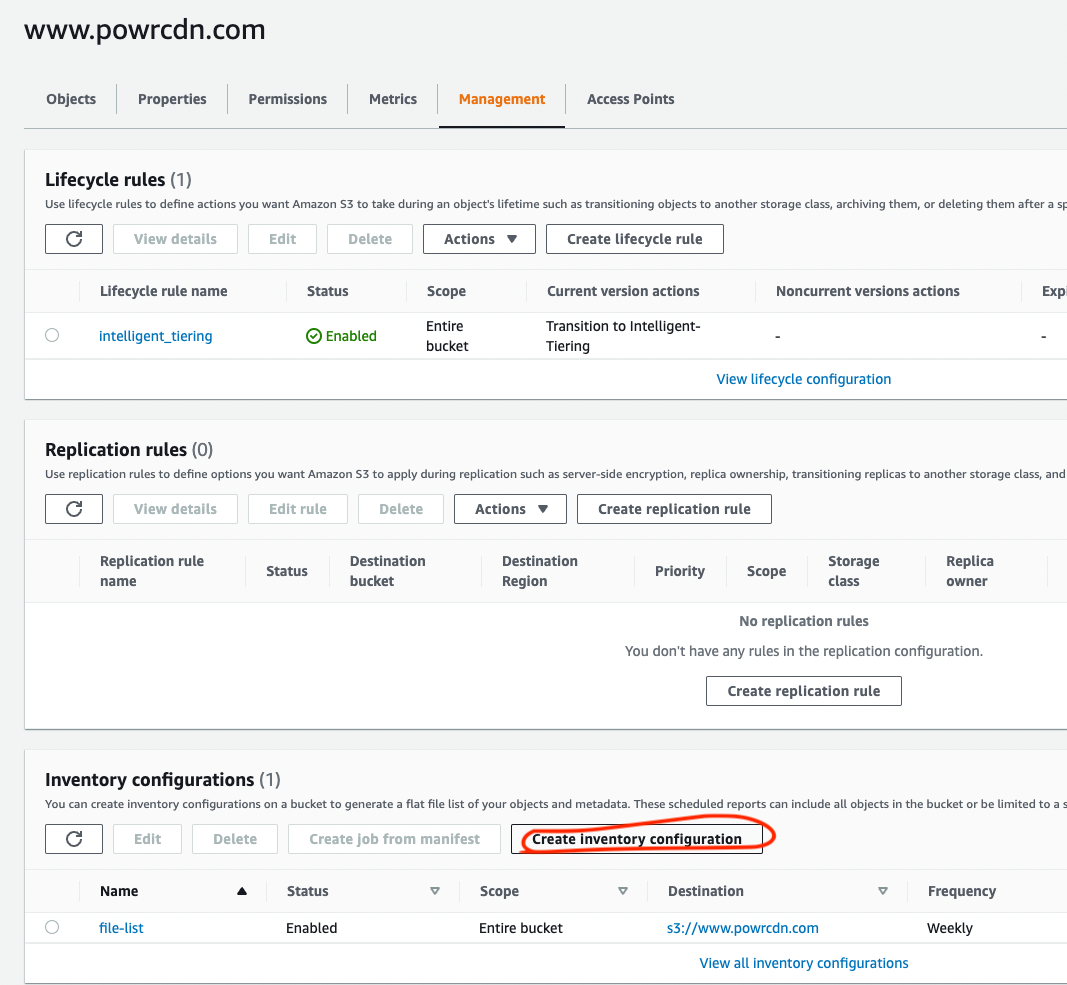Open View lifecycle configuration link
This screenshot has width=1067, height=985.
point(803,379)
